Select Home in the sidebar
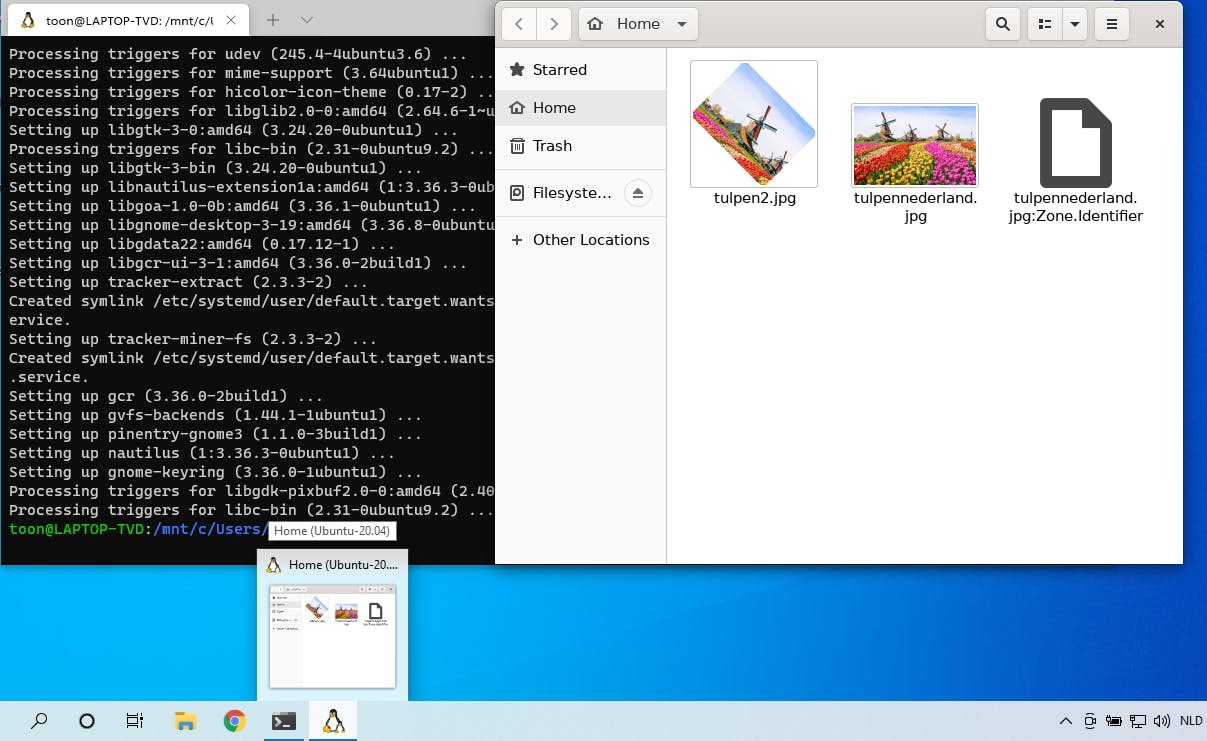Image resolution: width=1207 pixels, height=741 pixels. point(581,108)
